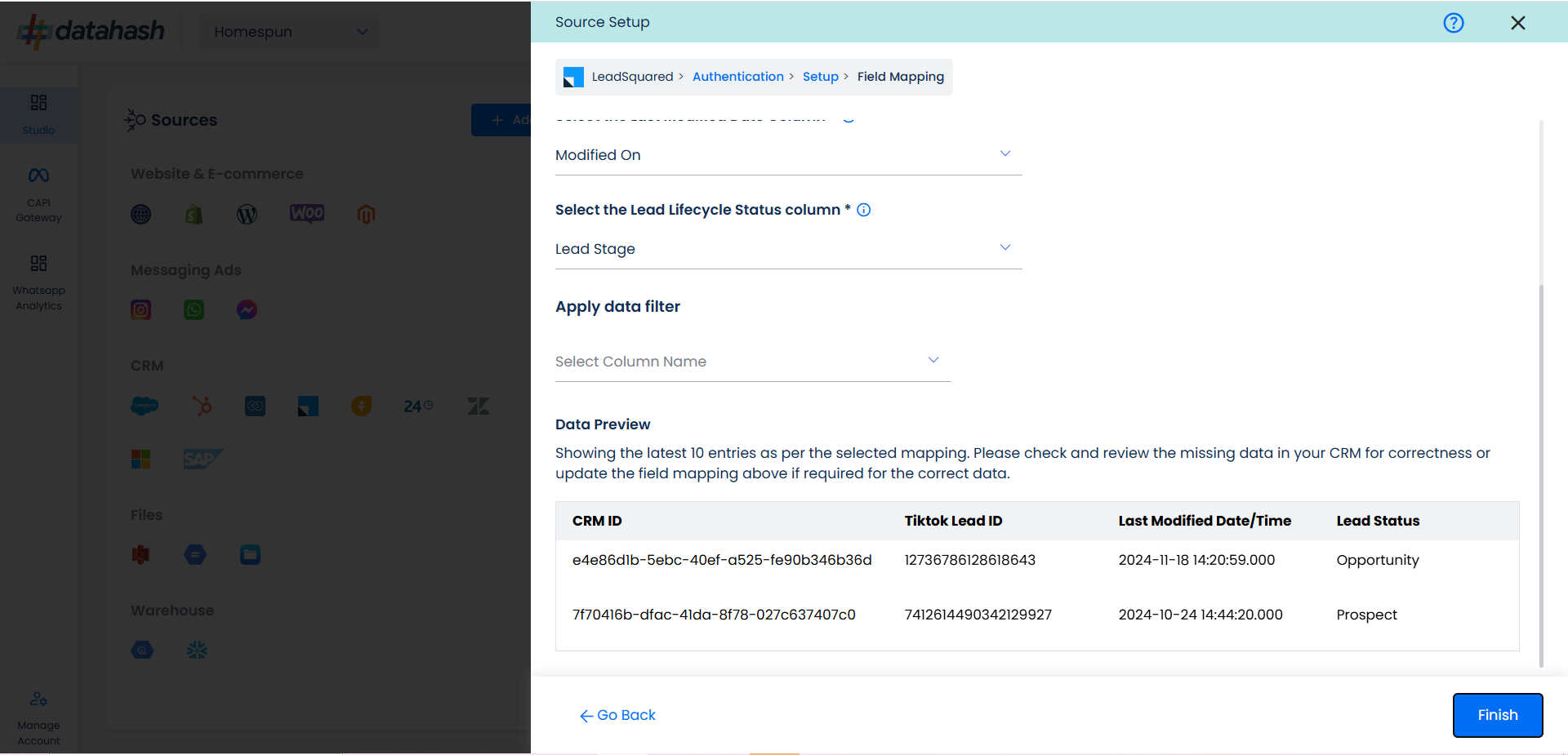Open the Lead Stage dropdown
Image resolution: width=1568 pixels, height=755 pixels.
[788, 249]
